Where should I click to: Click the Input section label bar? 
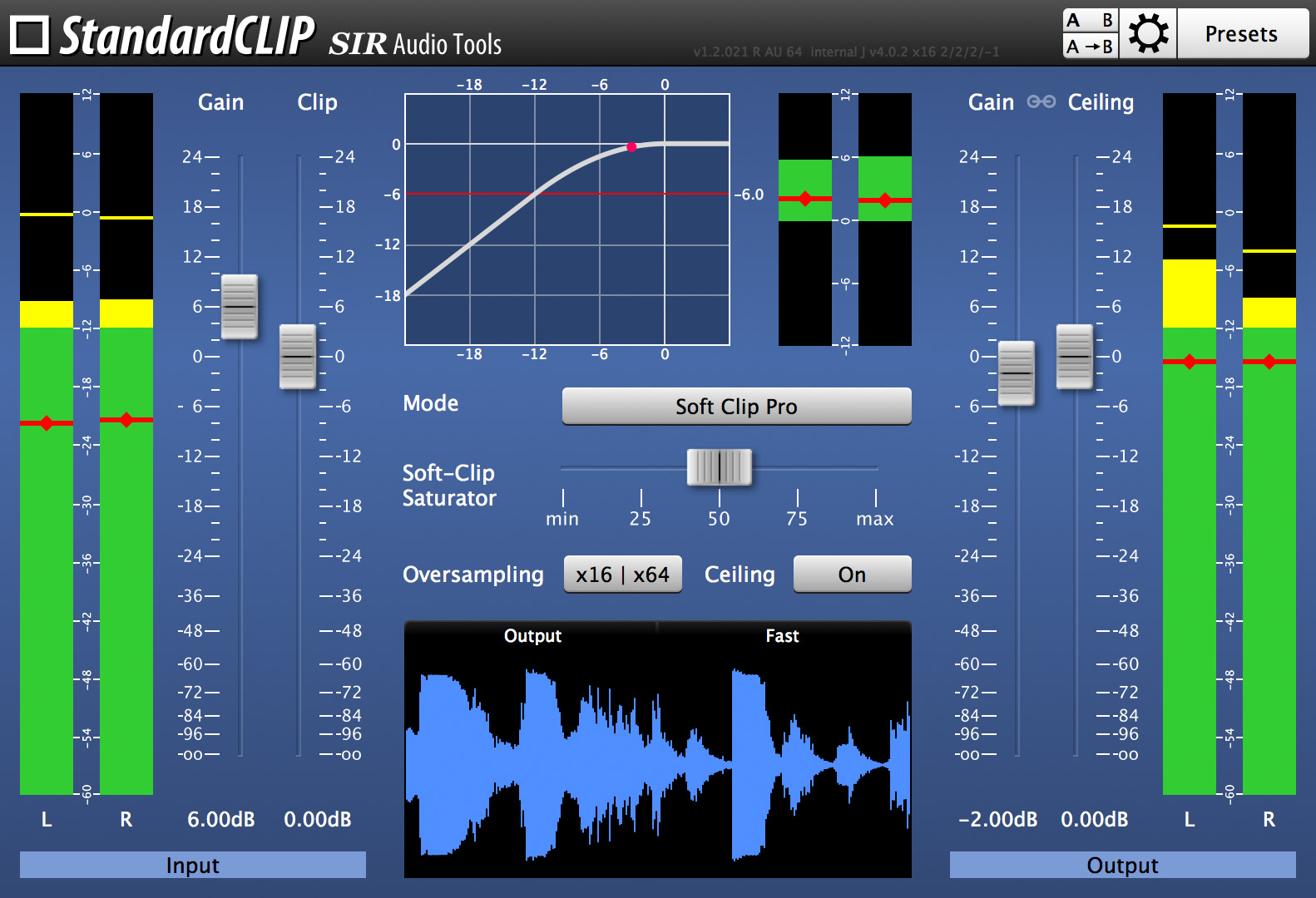[x=193, y=865]
